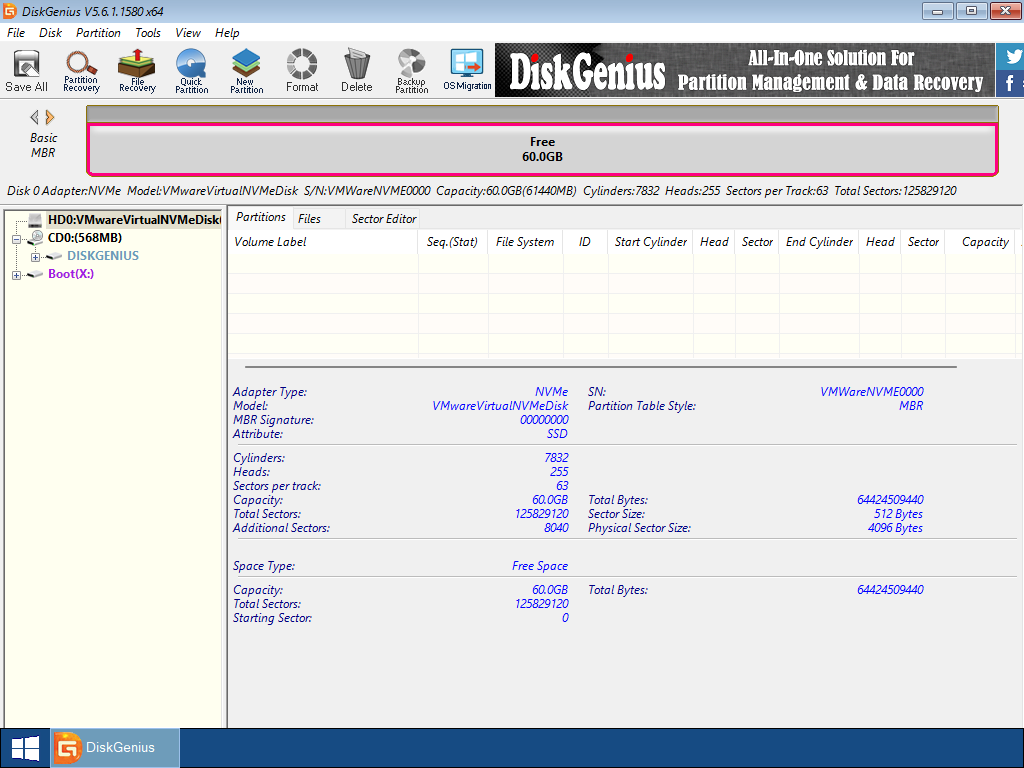Expand the CD0:(568MB) tree node
The width and height of the screenshot is (1024, 768).
tap(16, 238)
